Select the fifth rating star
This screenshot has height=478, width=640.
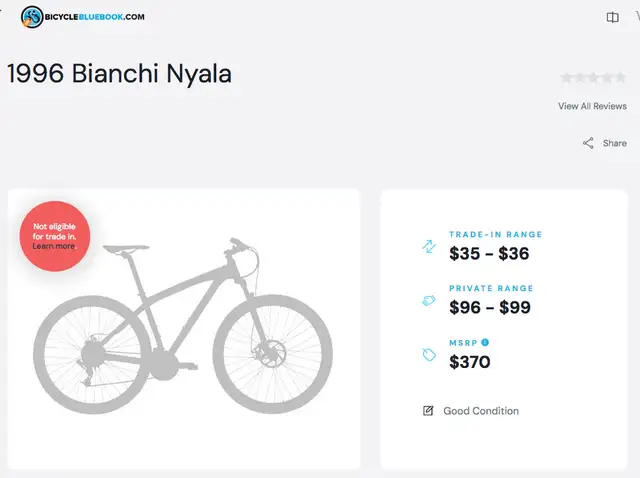(x=620, y=77)
